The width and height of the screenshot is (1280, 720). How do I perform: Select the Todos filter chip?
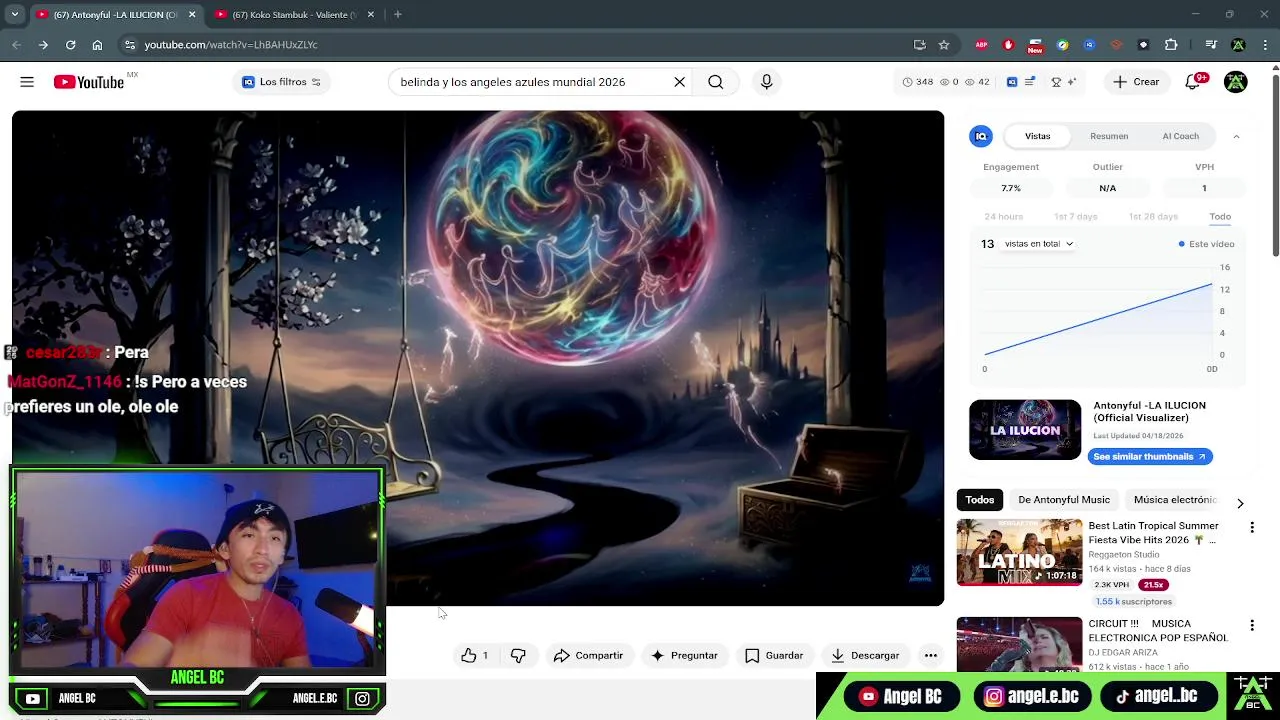click(x=980, y=500)
